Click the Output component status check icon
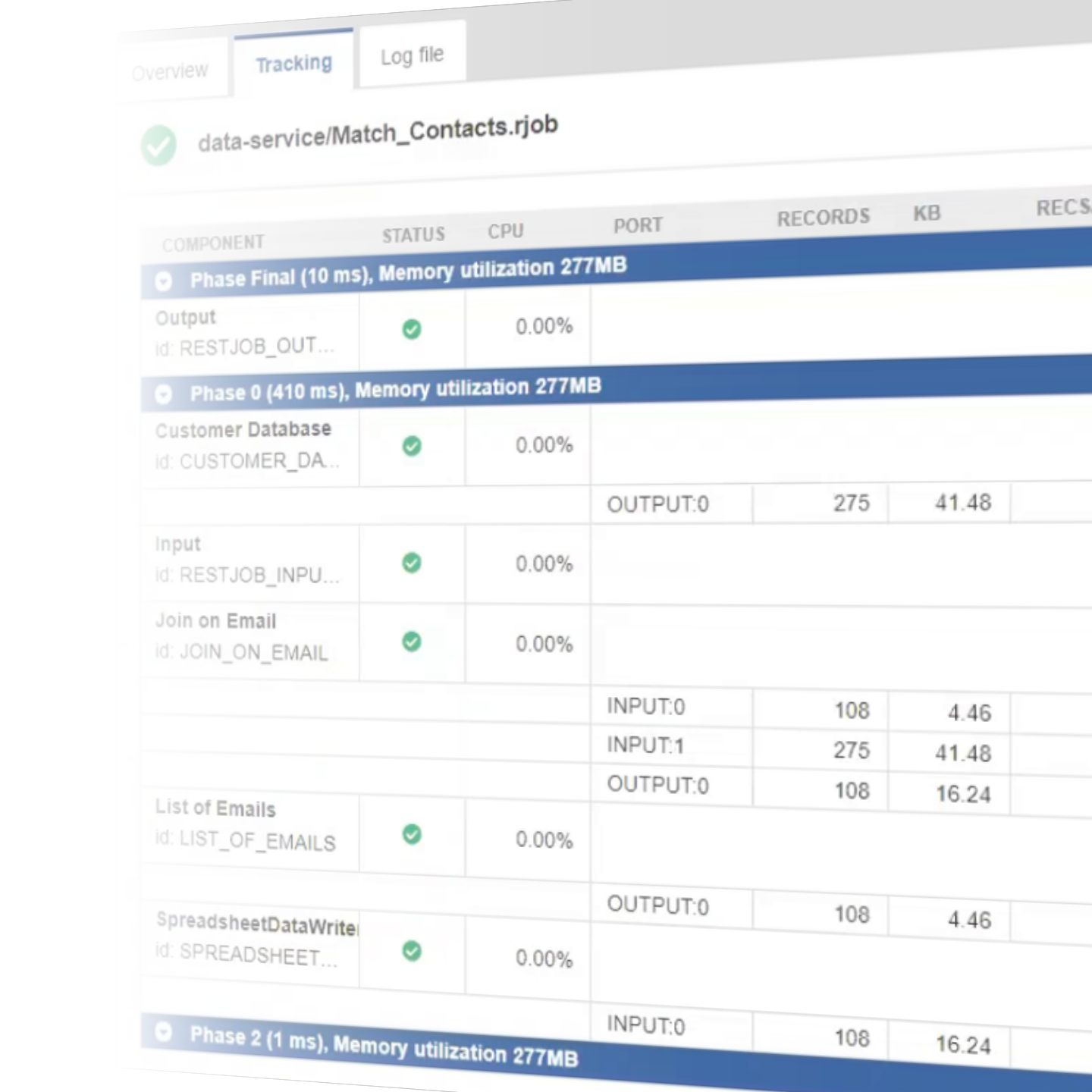This screenshot has width=1092, height=1092. (412, 329)
